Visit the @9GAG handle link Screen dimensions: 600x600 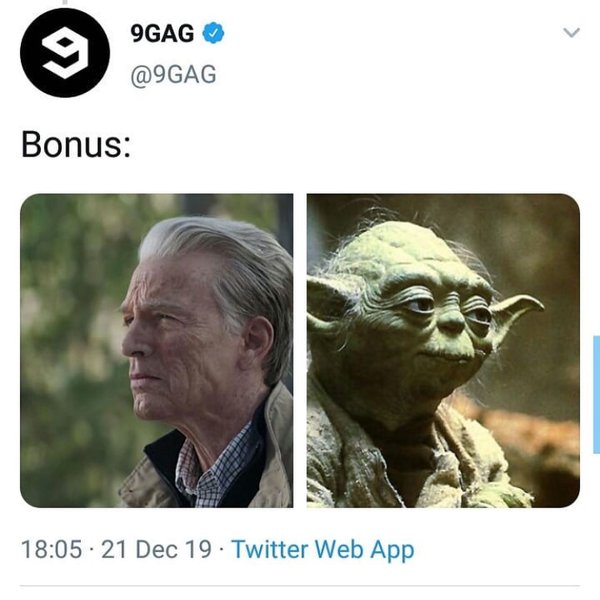click(173, 74)
